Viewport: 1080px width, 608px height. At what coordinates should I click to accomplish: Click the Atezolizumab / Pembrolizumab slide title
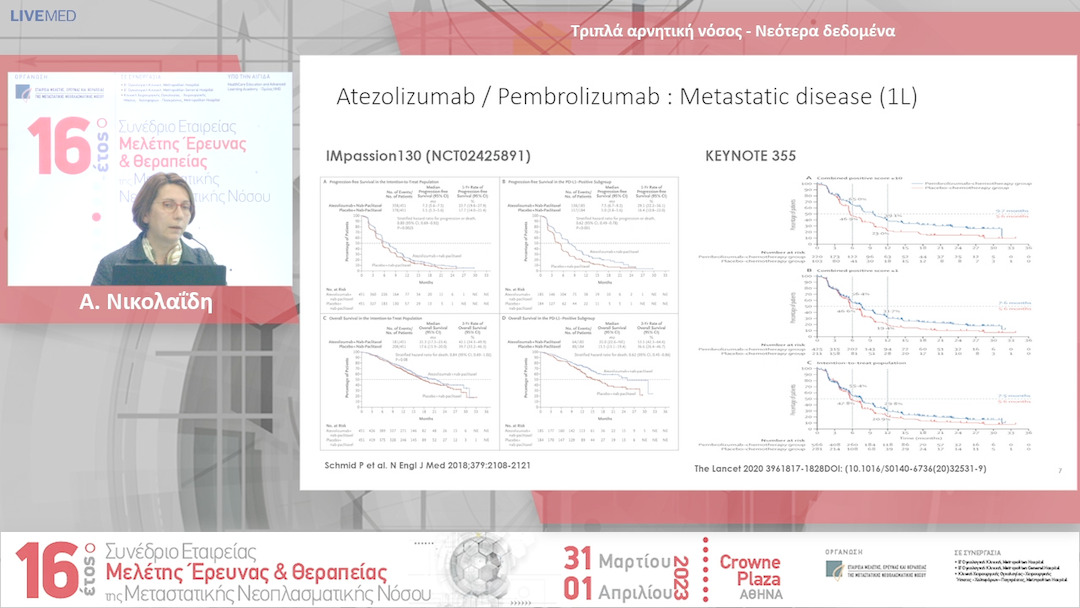pos(628,99)
